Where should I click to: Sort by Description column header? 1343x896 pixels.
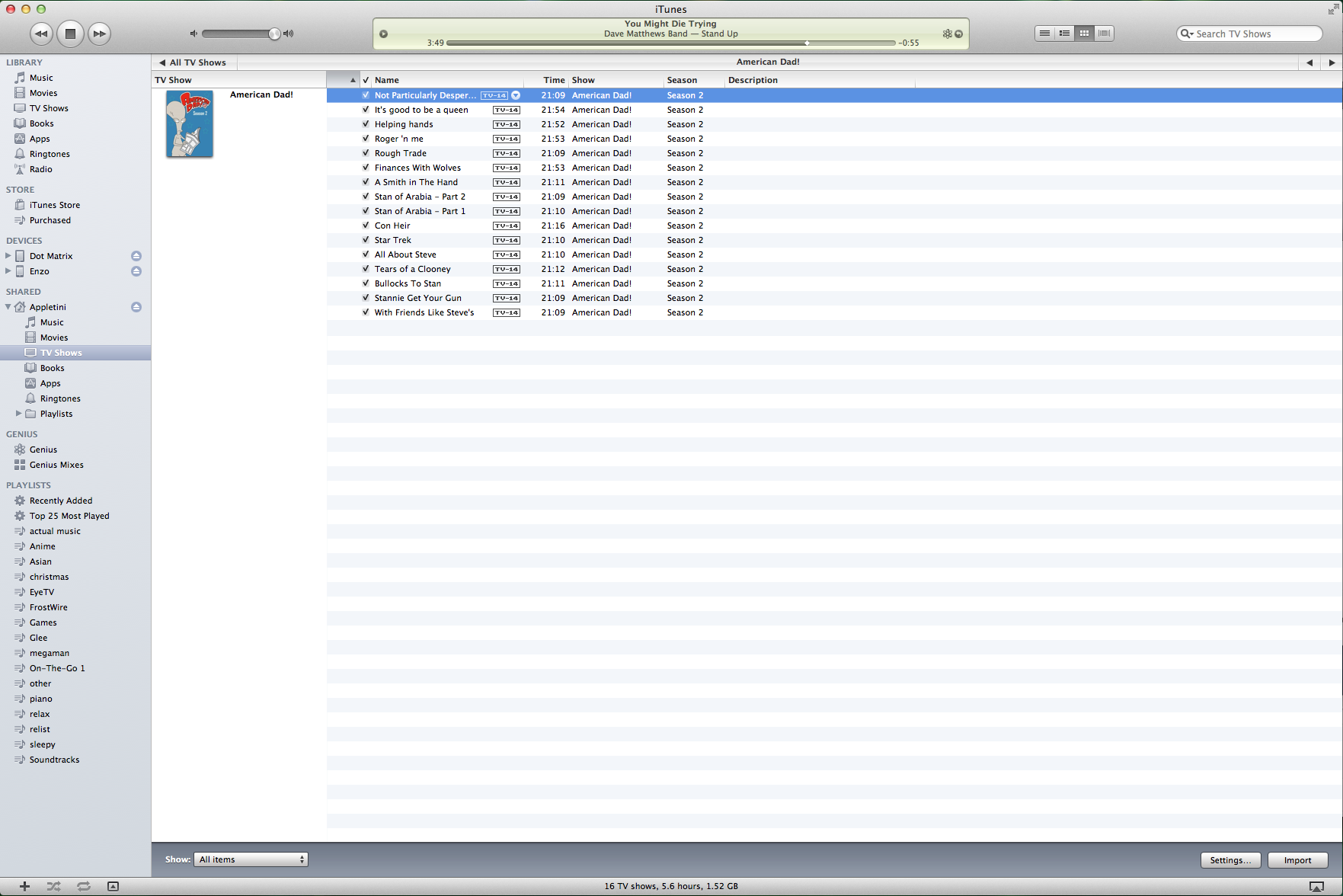coord(820,80)
